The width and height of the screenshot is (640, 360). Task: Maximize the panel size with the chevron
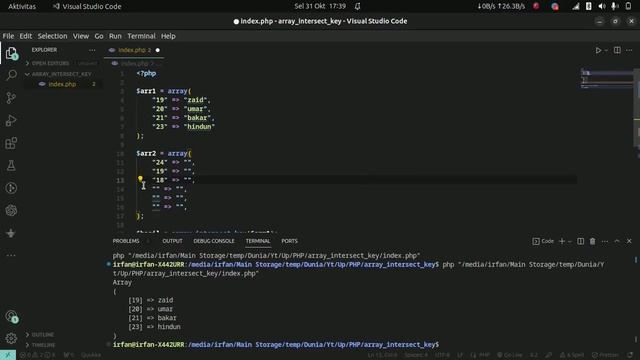tap(617, 241)
